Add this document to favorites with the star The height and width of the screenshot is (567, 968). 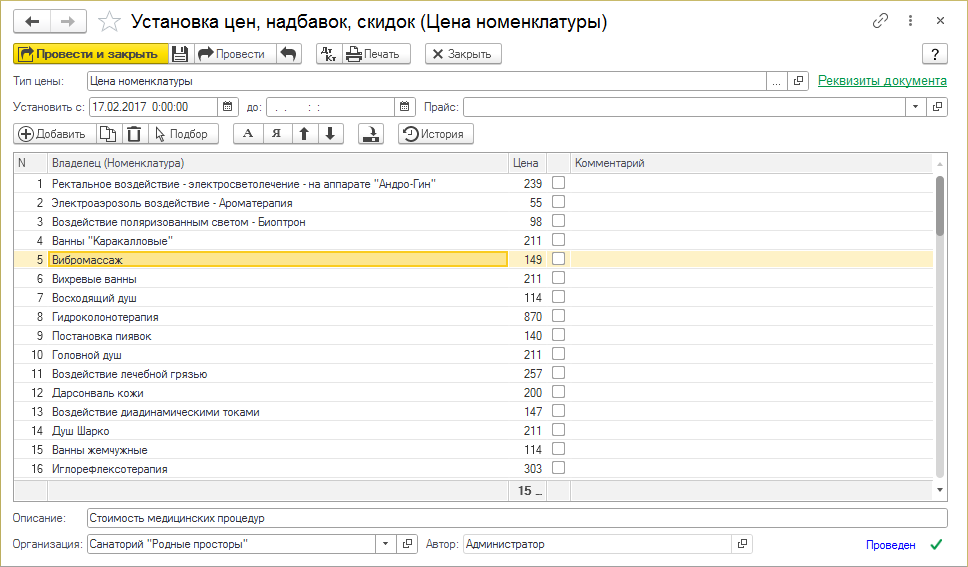coord(112,21)
